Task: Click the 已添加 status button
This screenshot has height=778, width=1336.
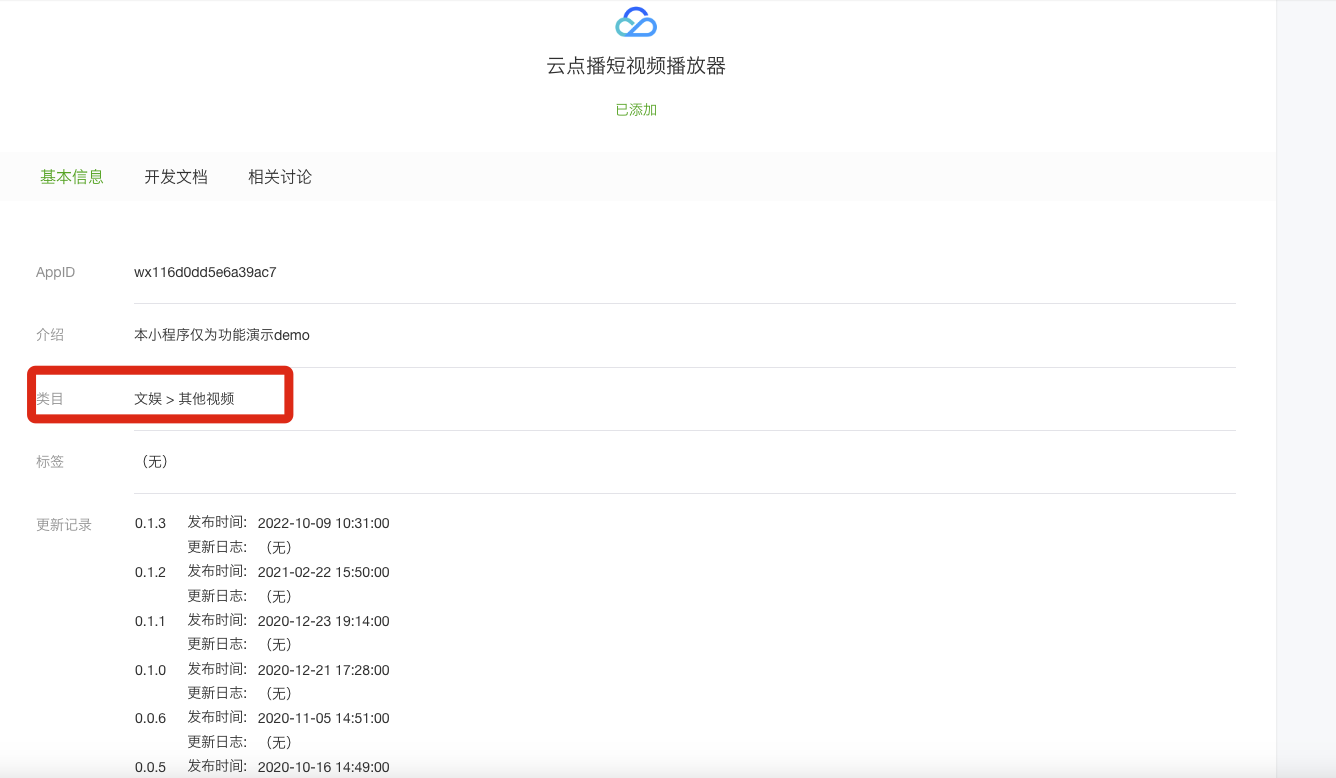Action: click(x=636, y=110)
